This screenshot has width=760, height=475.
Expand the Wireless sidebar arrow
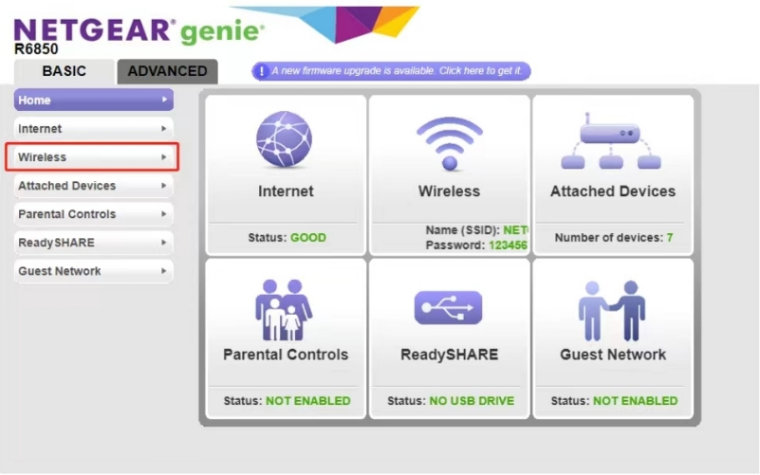point(164,157)
